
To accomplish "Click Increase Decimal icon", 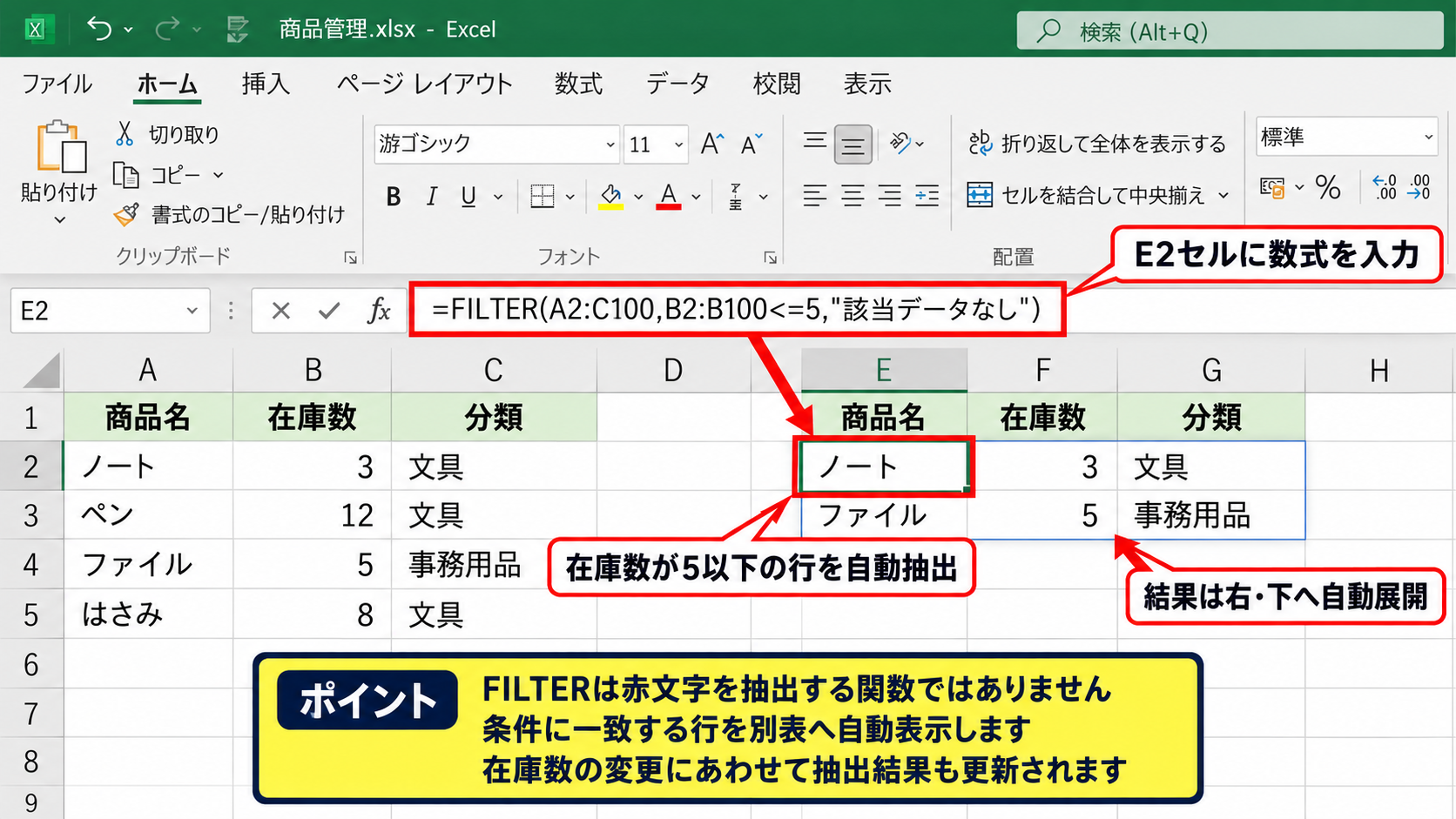I will point(1385,187).
